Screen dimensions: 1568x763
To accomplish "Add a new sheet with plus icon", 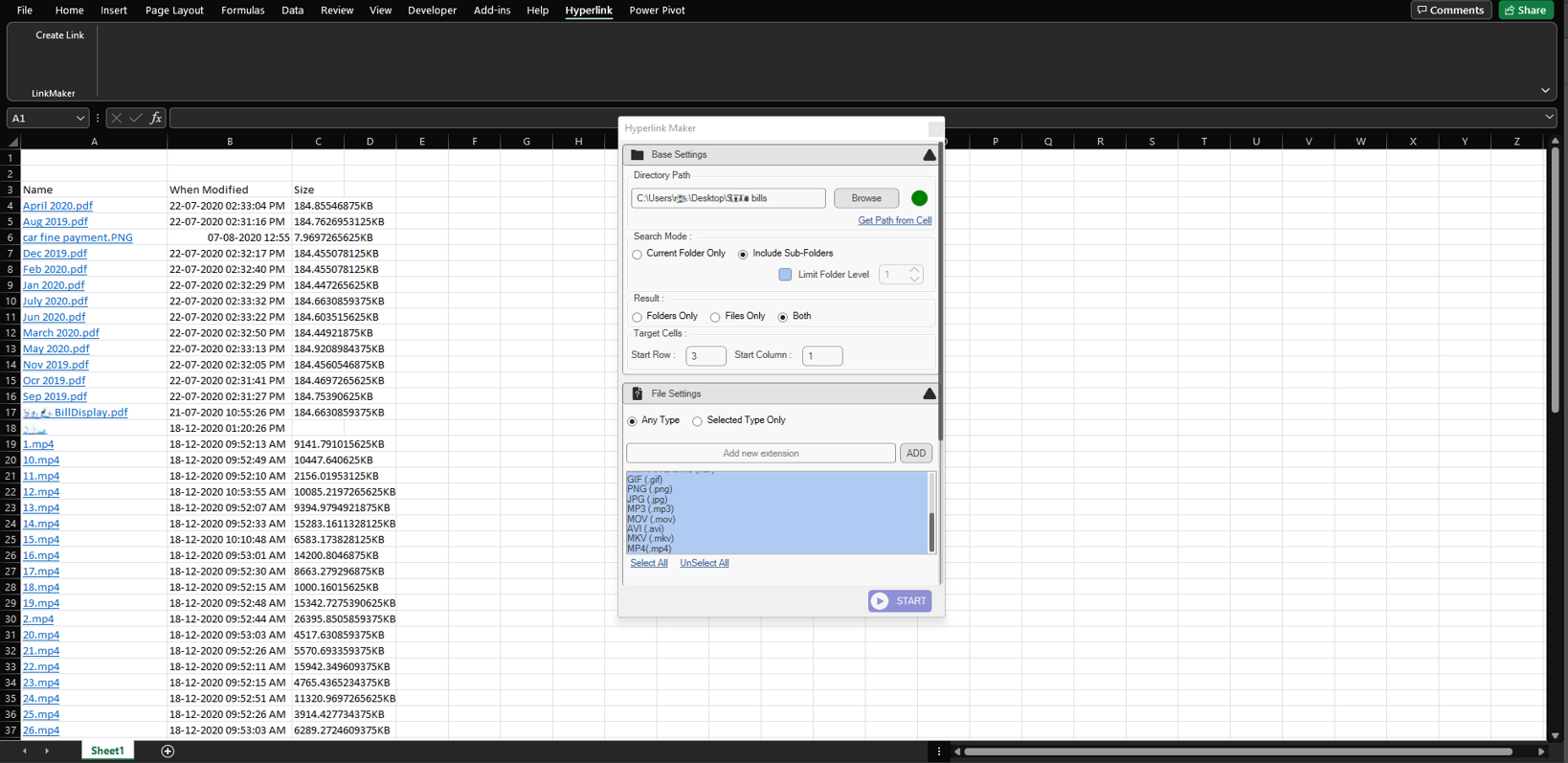I will tap(168, 752).
